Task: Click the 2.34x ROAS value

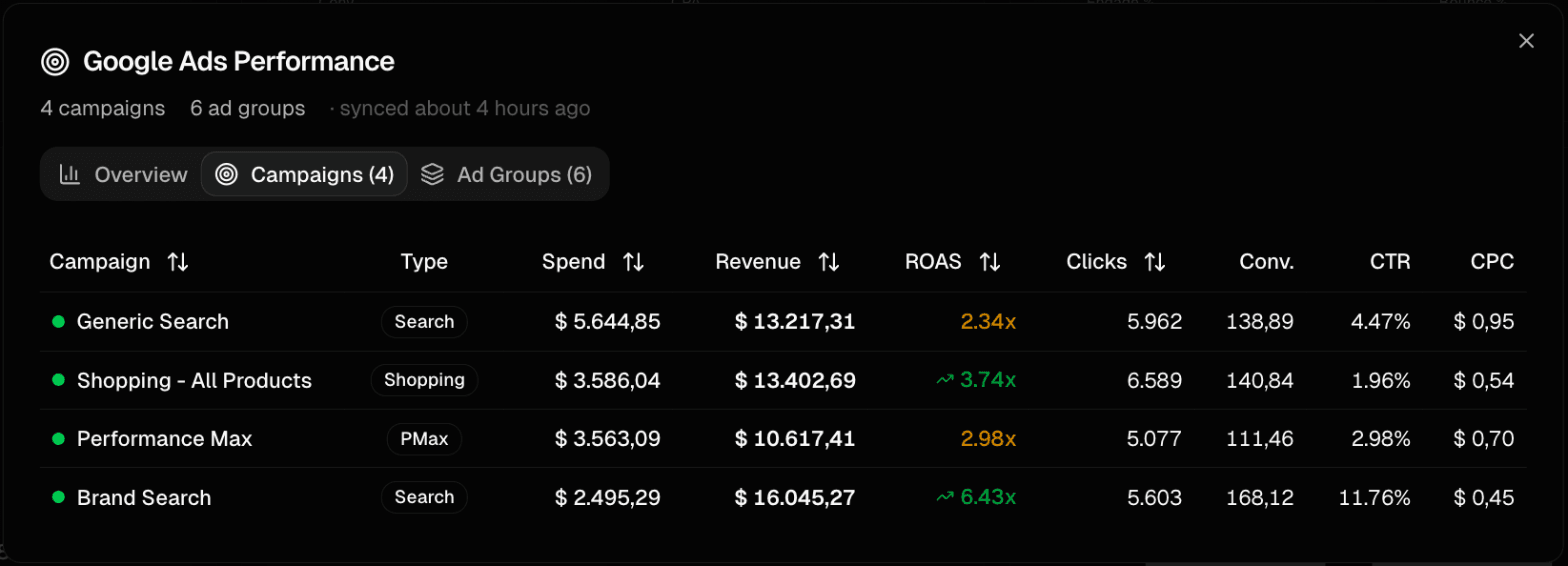Action: (x=988, y=322)
